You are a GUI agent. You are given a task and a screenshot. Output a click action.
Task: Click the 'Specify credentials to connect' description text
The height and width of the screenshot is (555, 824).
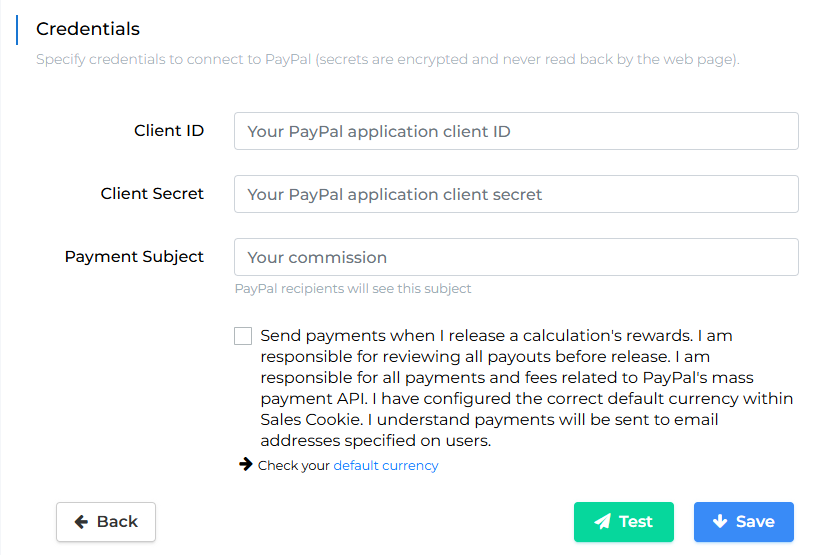387,59
